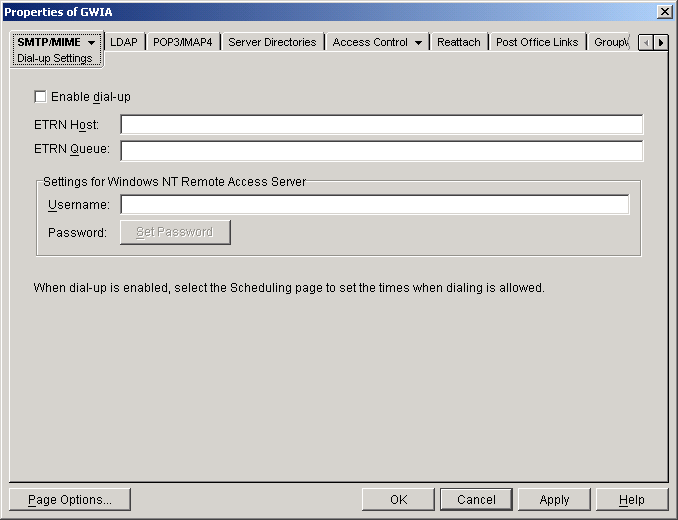Confirm with the OK button

click(398, 500)
